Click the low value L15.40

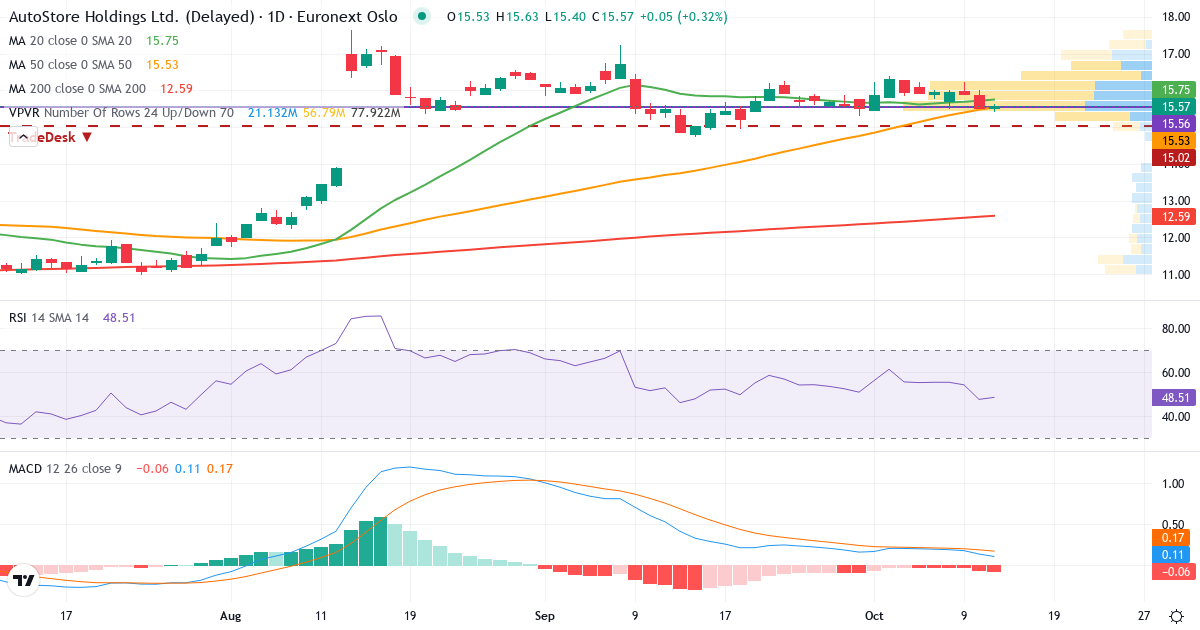coord(564,17)
